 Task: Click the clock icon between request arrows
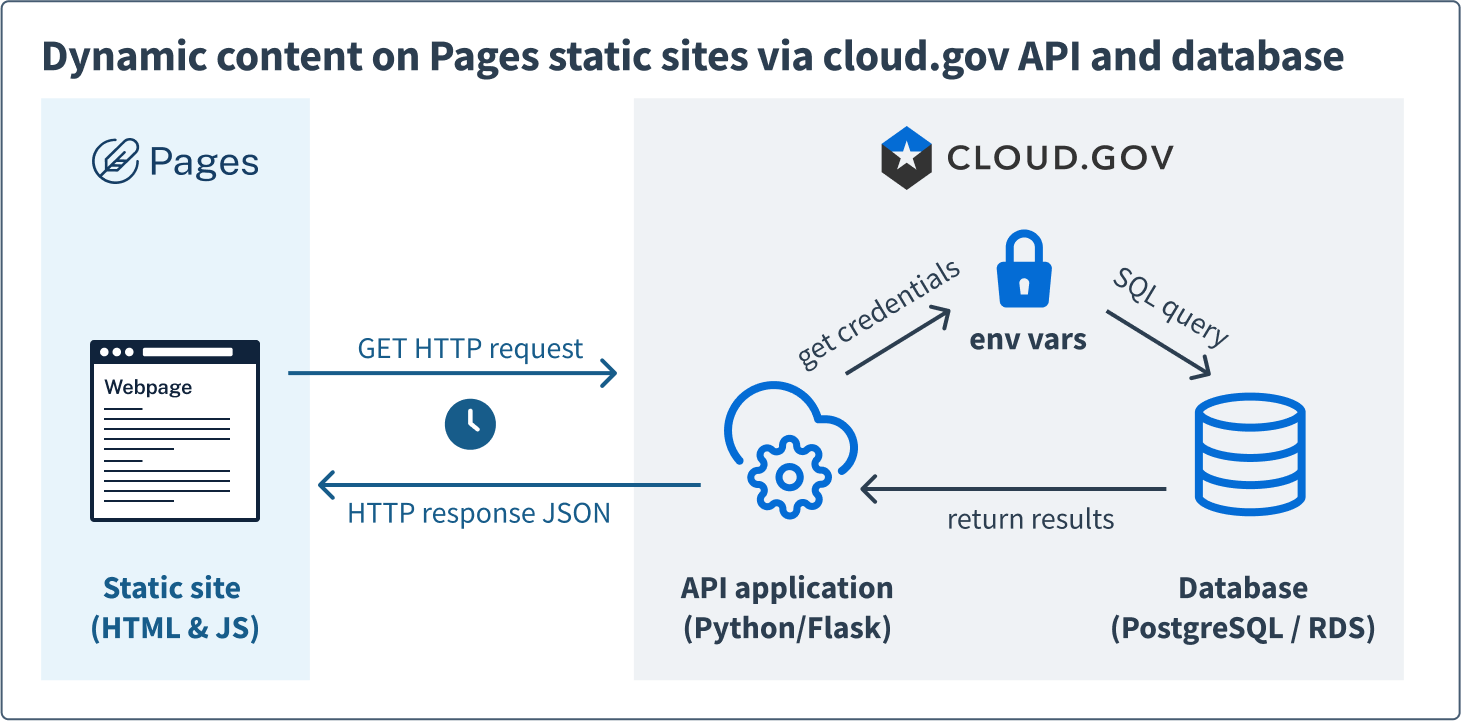pyautogui.click(x=470, y=423)
